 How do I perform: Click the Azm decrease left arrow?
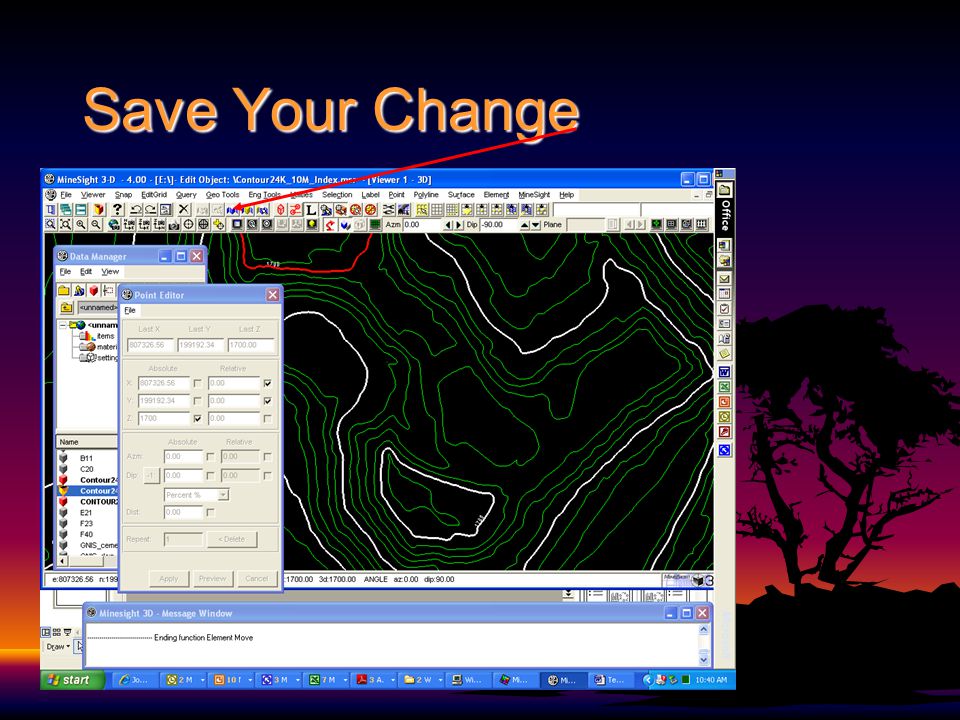click(448, 225)
